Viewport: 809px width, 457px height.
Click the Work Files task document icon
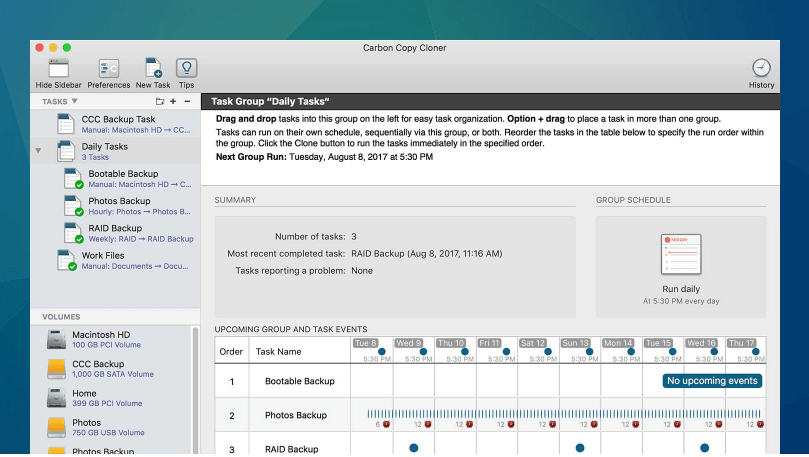(x=67, y=260)
